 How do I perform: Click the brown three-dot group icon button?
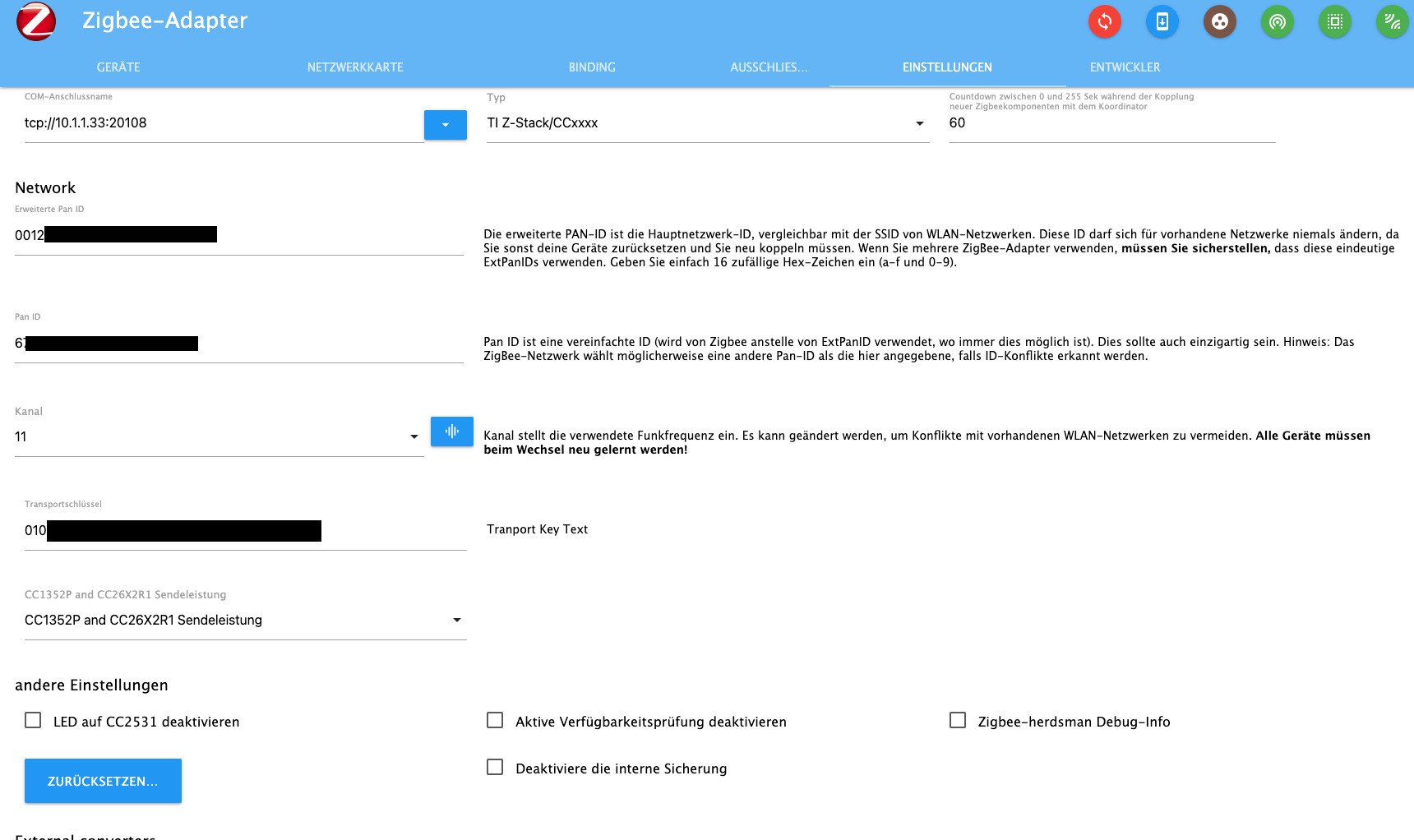pyautogui.click(x=1220, y=21)
